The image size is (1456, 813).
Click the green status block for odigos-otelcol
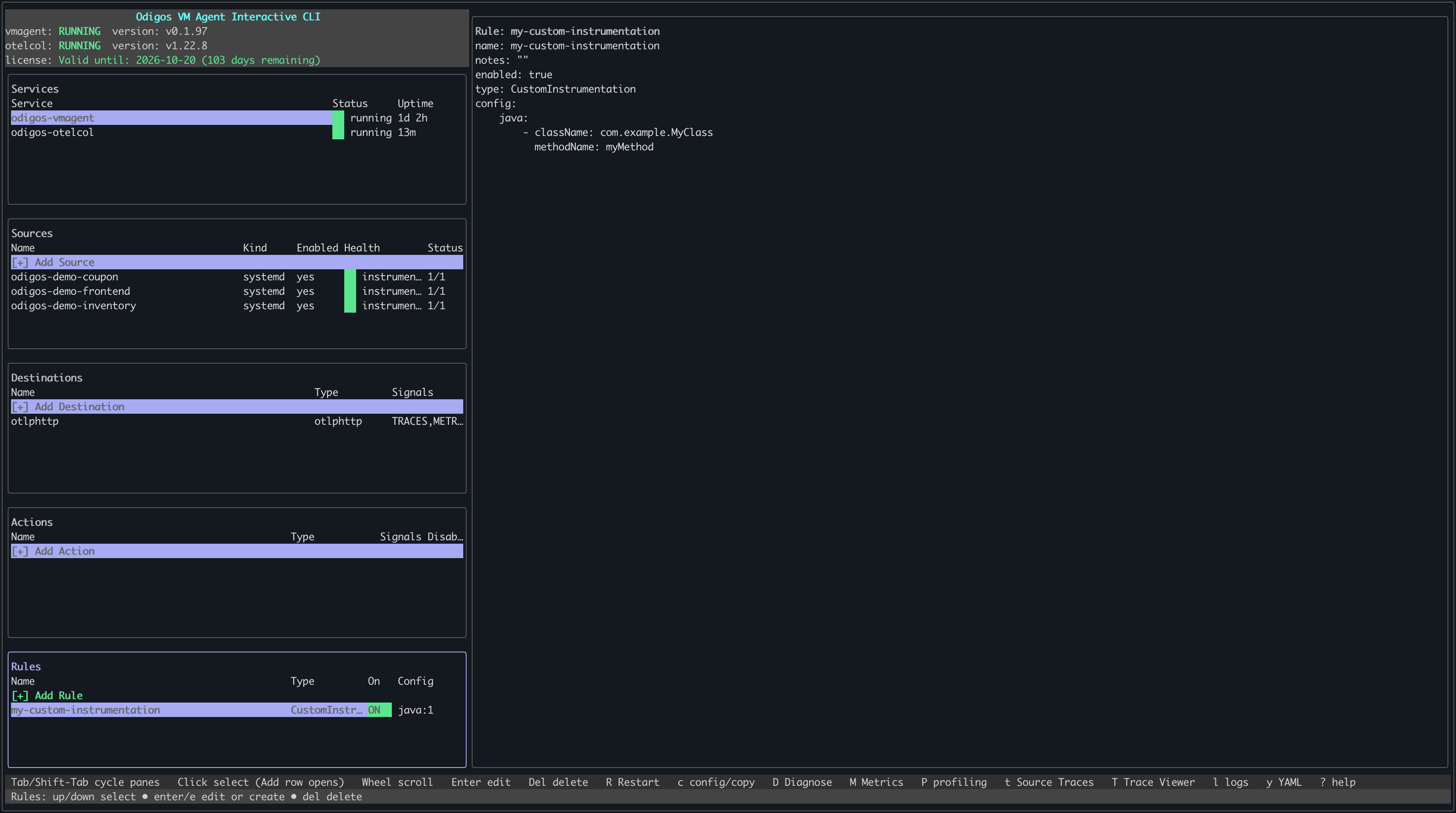pos(338,133)
